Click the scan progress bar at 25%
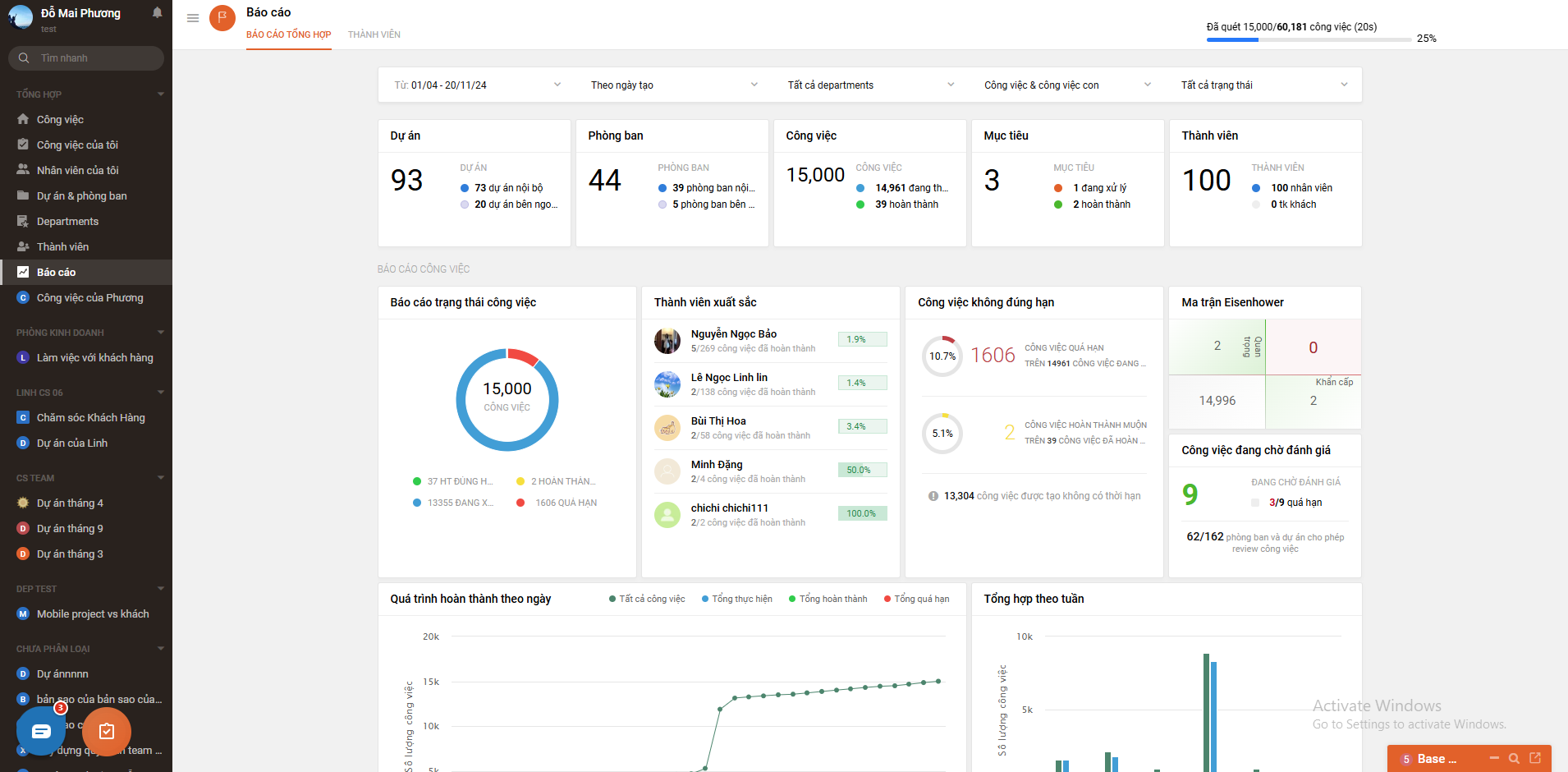This screenshot has height=772, width=1568. tap(1309, 39)
